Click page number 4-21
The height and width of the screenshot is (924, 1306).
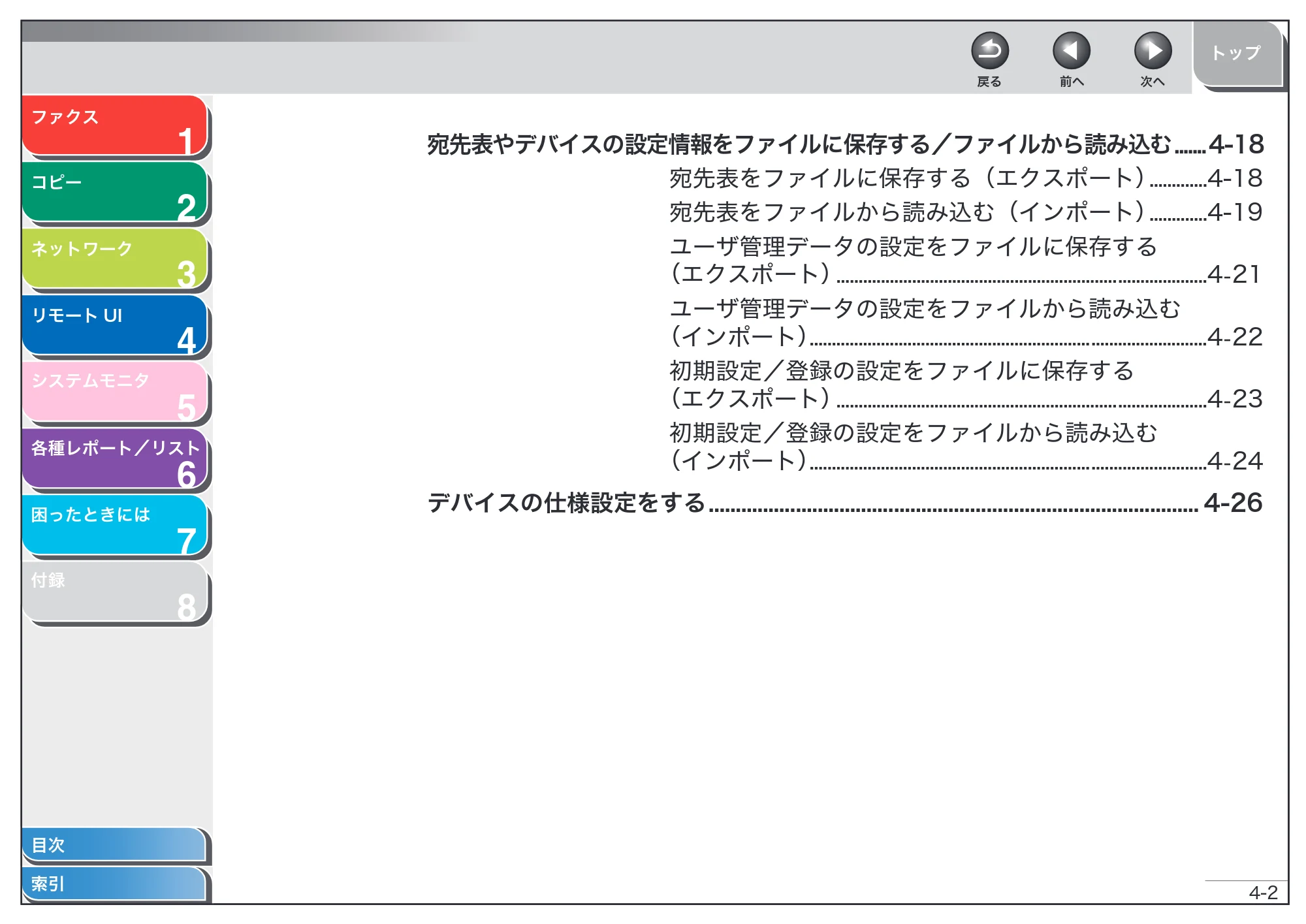click(x=1234, y=274)
